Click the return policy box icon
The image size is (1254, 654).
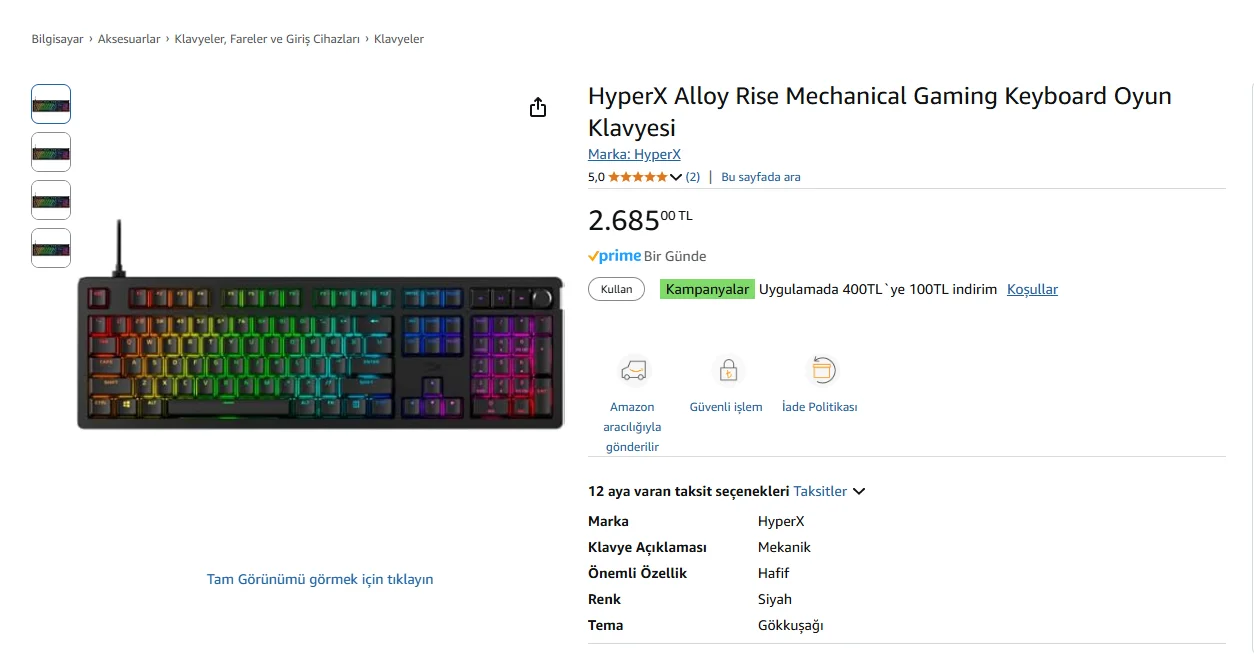pos(820,371)
